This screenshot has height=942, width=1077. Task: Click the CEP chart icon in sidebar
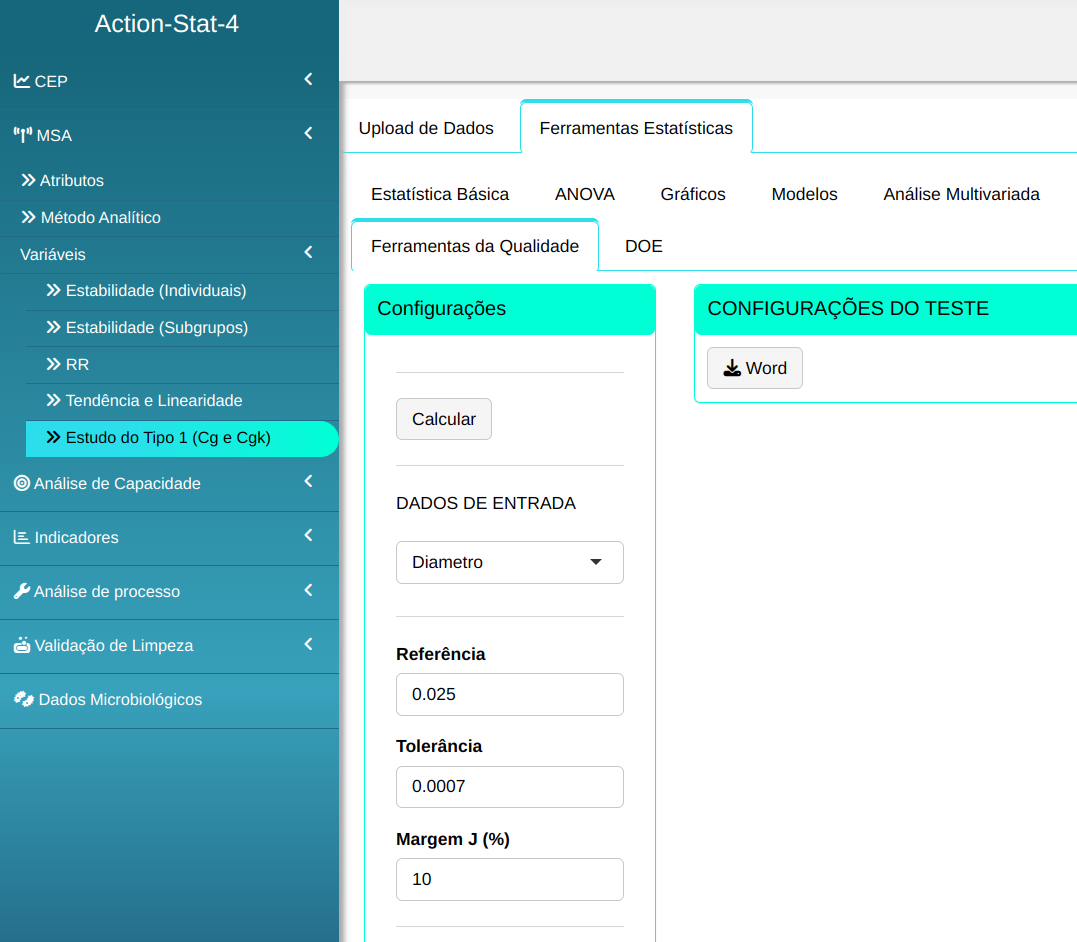21,81
